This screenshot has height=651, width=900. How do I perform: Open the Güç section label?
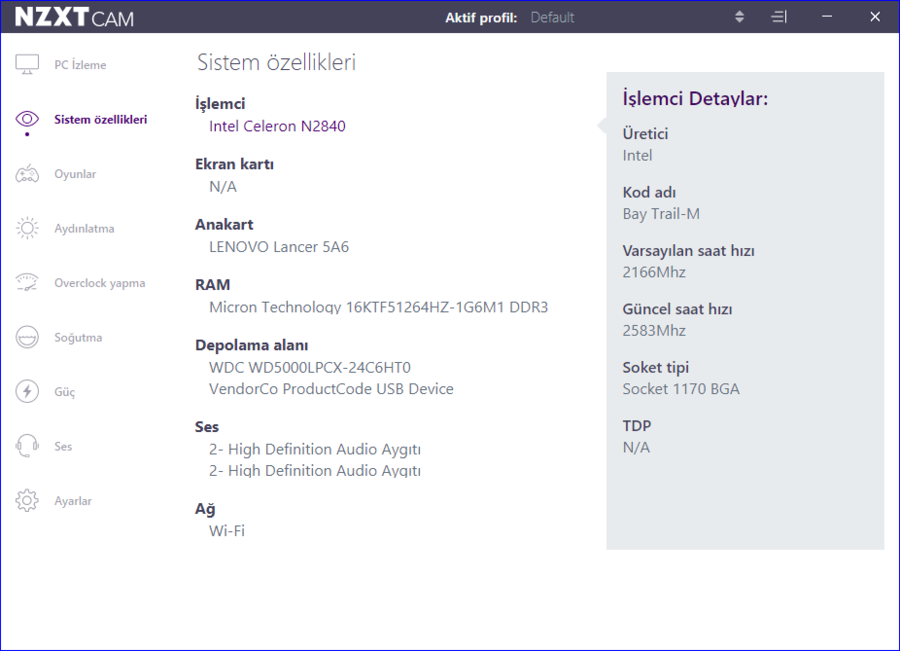click(x=64, y=392)
